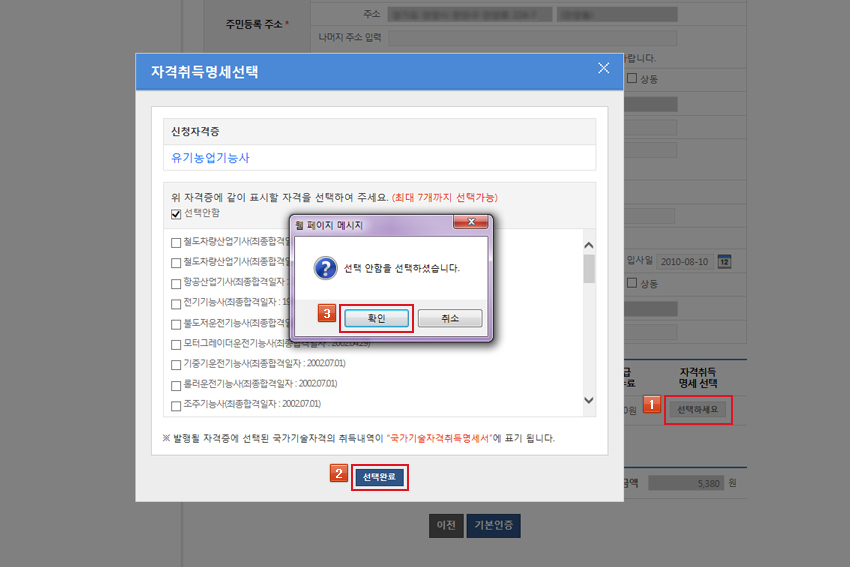This screenshot has width=850, height=567.
Task: Check 롤러운전기능사 in the list
Action: coord(176,385)
